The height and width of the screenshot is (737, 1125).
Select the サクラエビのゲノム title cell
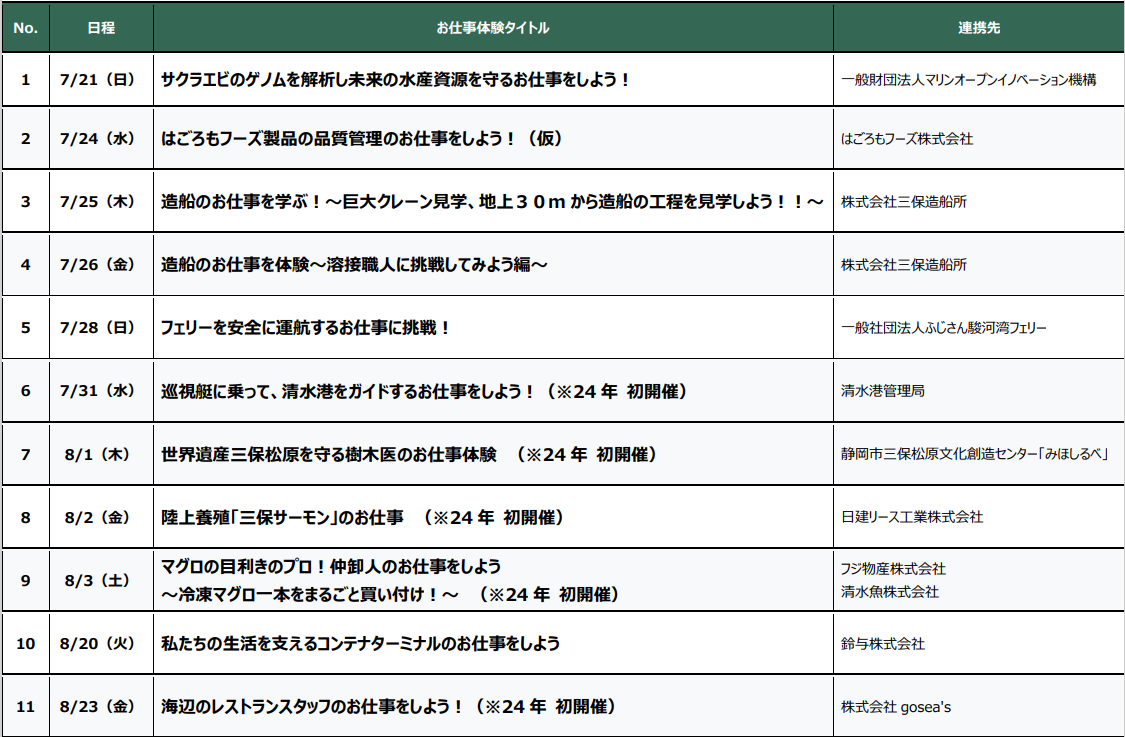point(493,80)
